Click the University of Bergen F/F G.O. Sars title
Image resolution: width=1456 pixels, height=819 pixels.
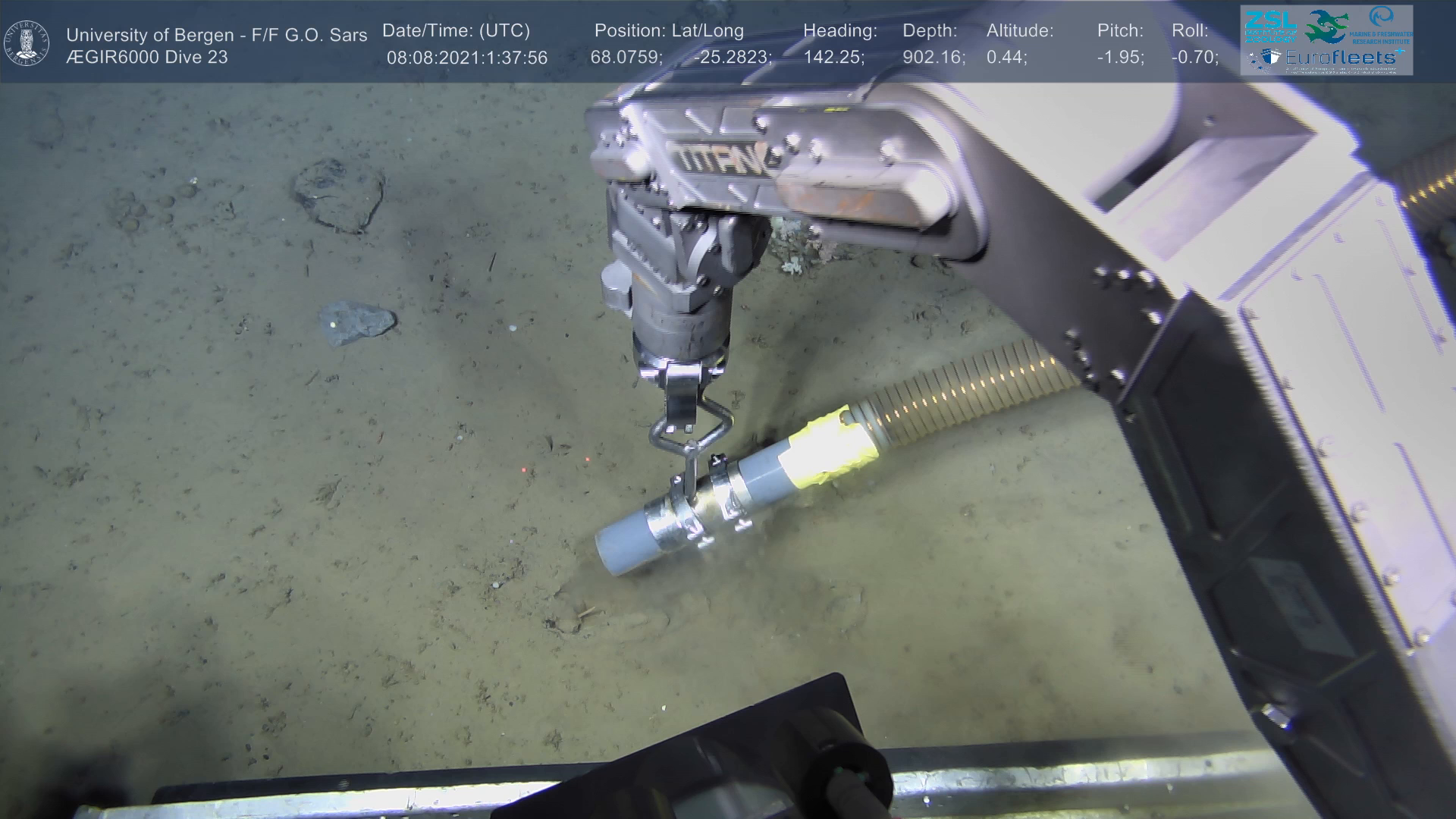[x=216, y=35]
